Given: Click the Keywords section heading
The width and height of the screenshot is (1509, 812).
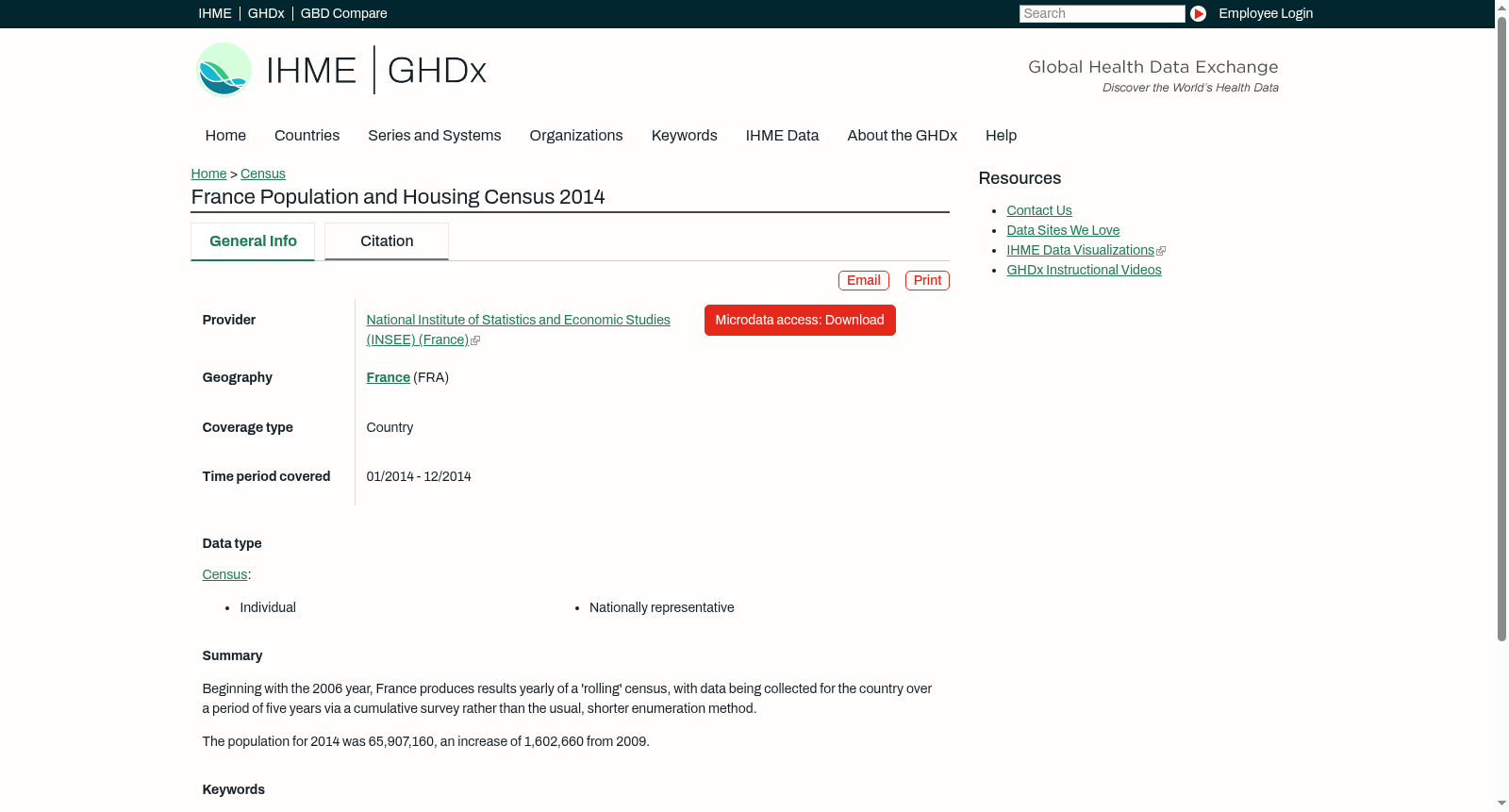Looking at the screenshot, I should coord(233,789).
